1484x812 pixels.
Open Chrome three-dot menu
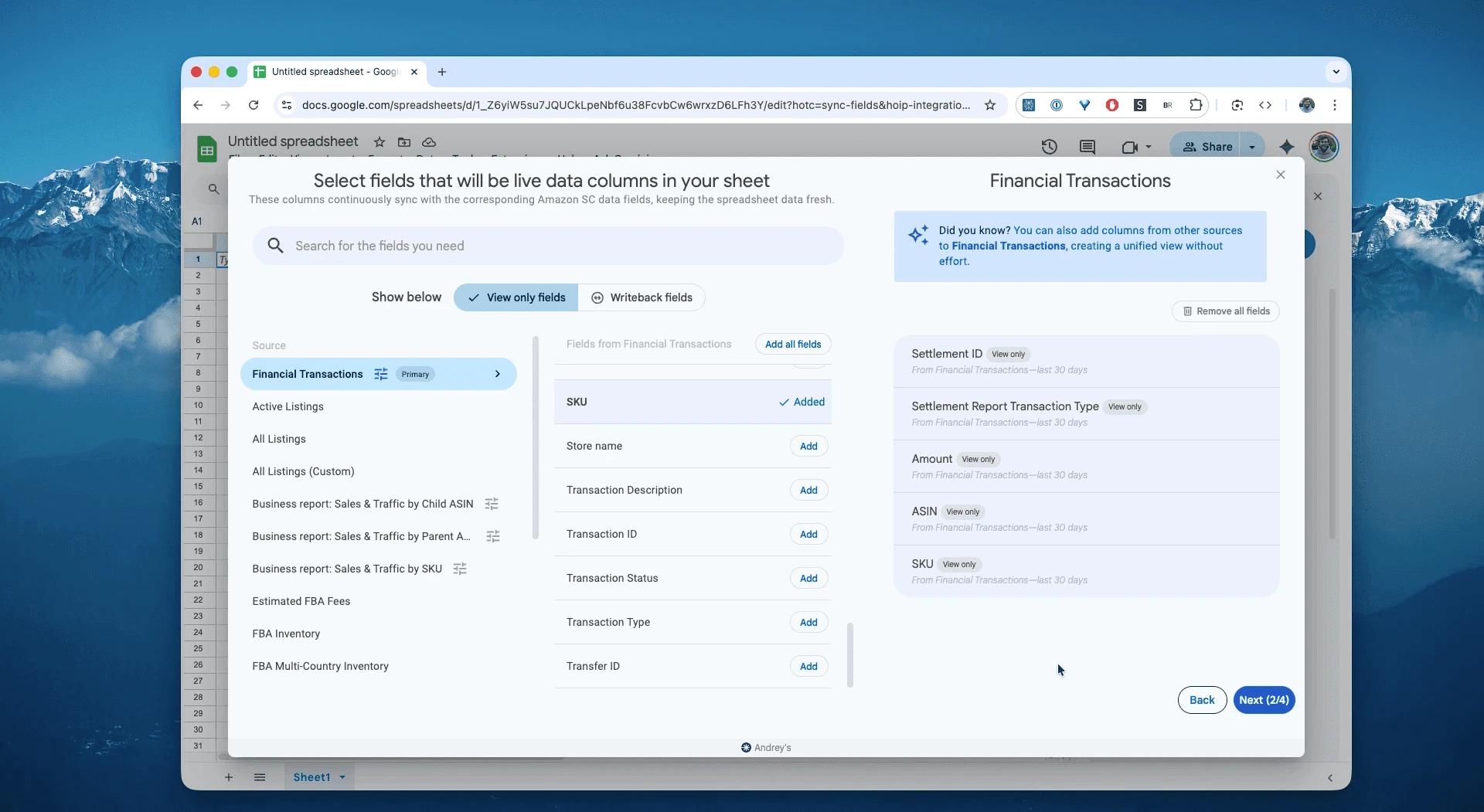coord(1335,105)
